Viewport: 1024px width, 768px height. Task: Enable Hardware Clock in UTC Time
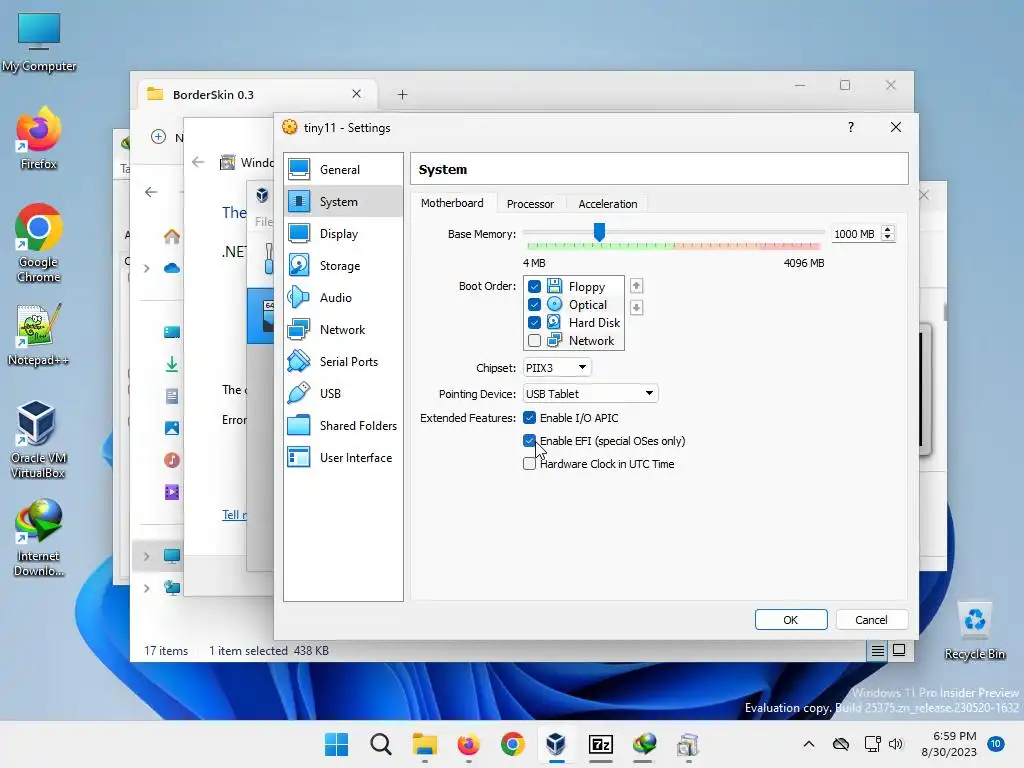coord(530,464)
